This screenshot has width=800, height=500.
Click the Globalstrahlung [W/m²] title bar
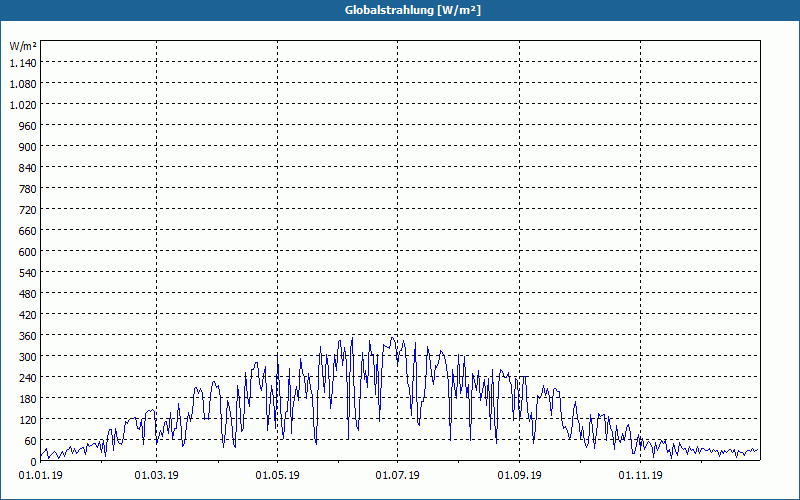(x=400, y=10)
